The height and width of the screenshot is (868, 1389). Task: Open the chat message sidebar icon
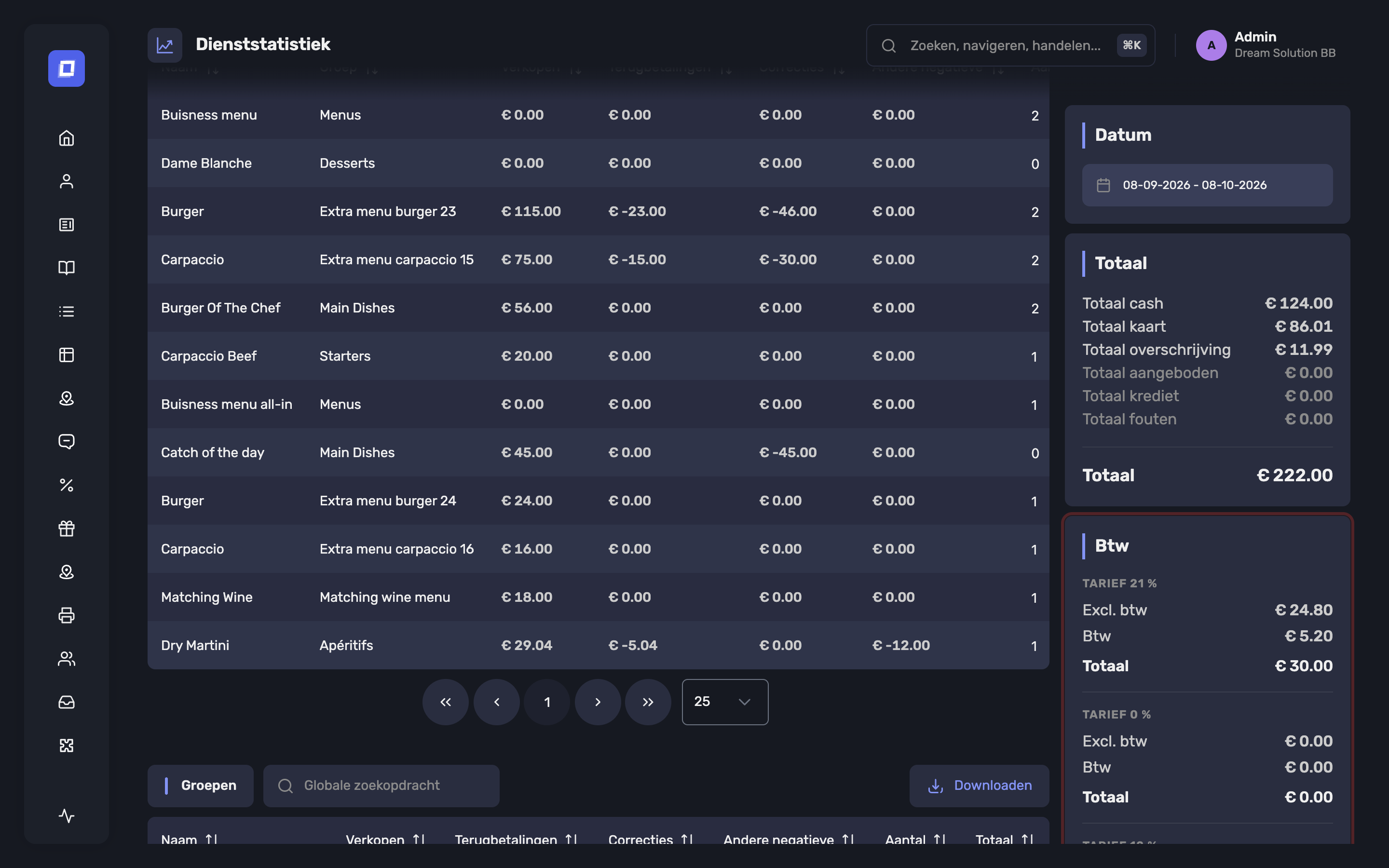pyautogui.click(x=67, y=441)
